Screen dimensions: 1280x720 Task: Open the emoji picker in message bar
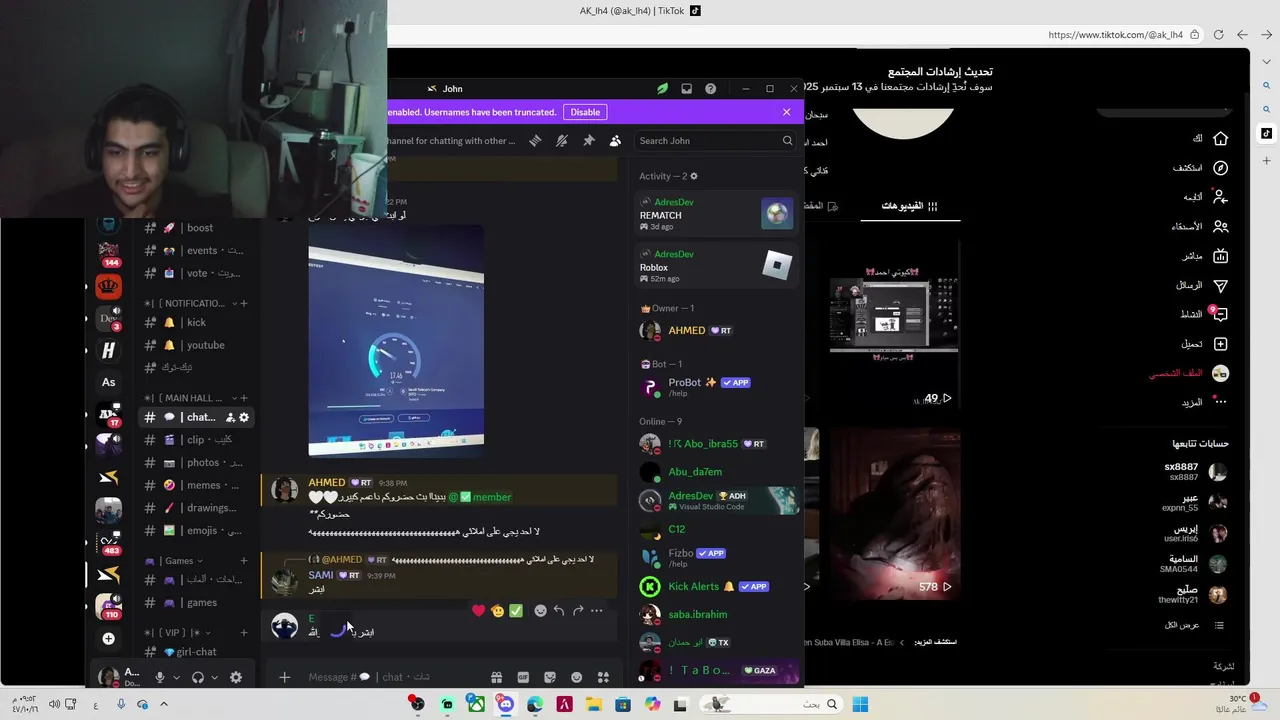[576, 677]
